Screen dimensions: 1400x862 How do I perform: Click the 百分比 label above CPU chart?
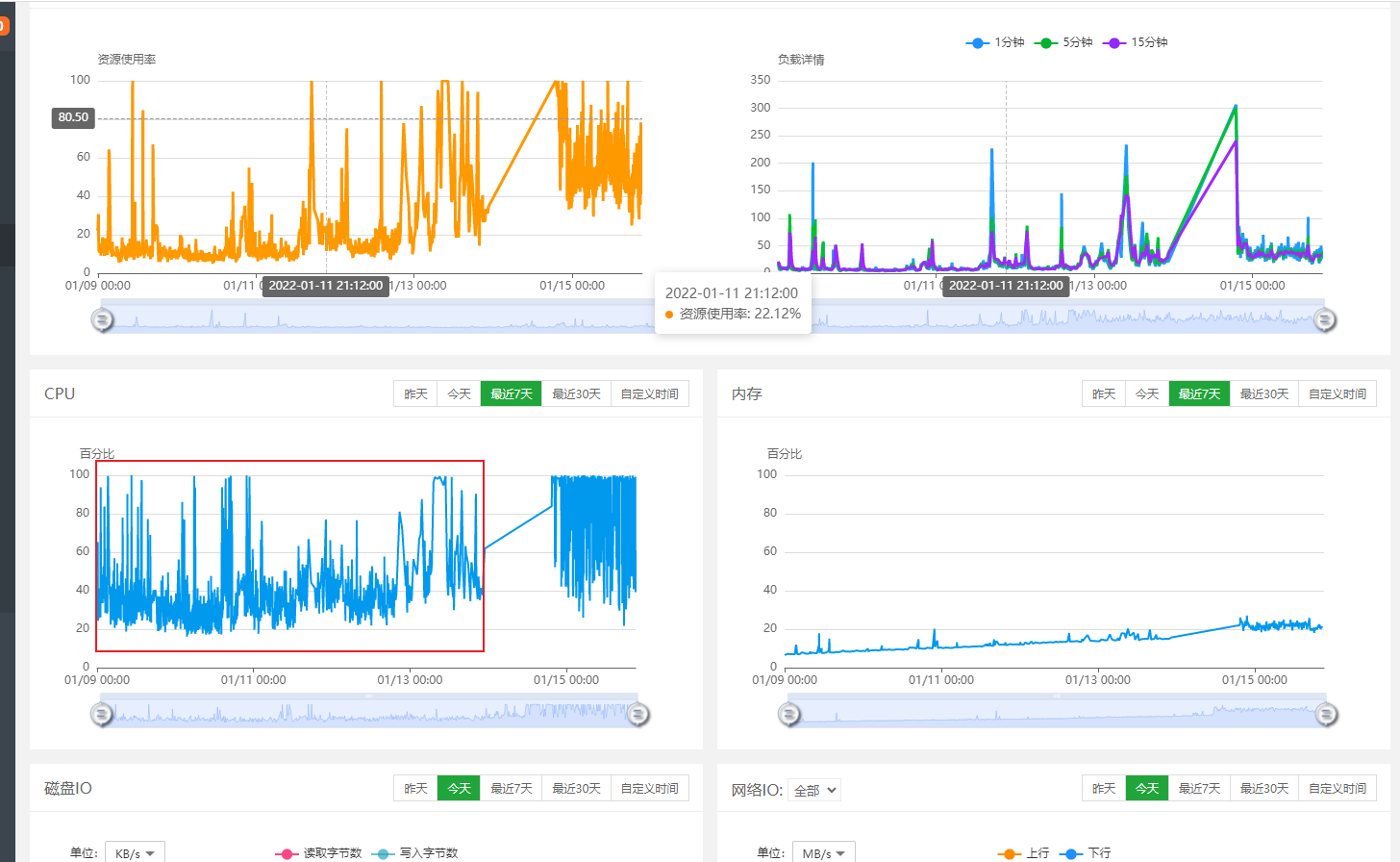coord(97,453)
